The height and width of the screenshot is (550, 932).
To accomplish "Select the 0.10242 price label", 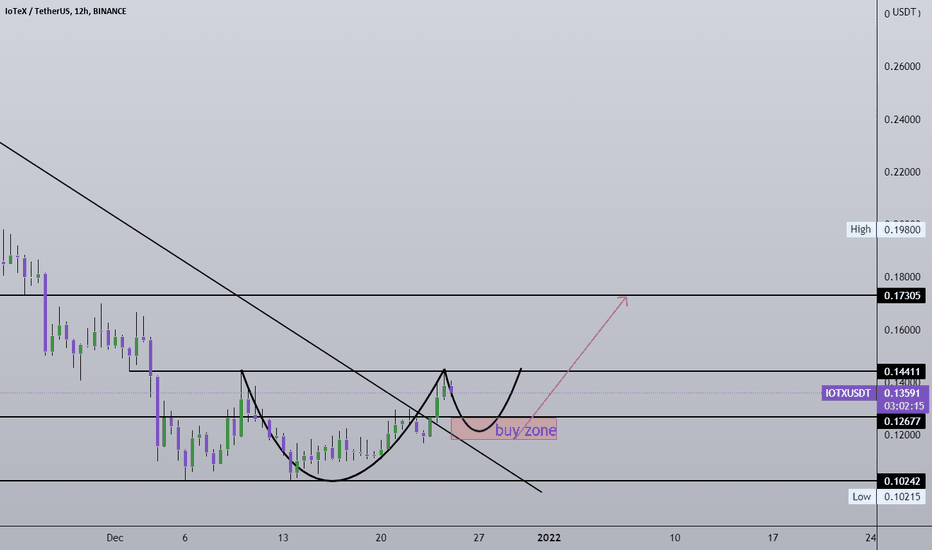I will tap(901, 481).
